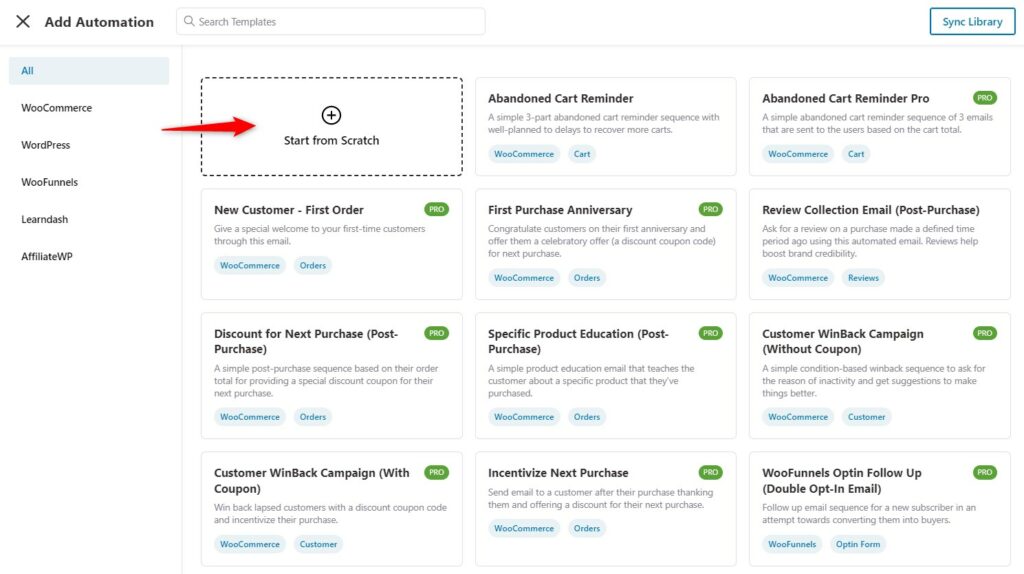This screenshot has height=574, width=1024.
Task: Click Cart tag under Abandoned Cart Reminder
Action: click(x=582, y=154)
